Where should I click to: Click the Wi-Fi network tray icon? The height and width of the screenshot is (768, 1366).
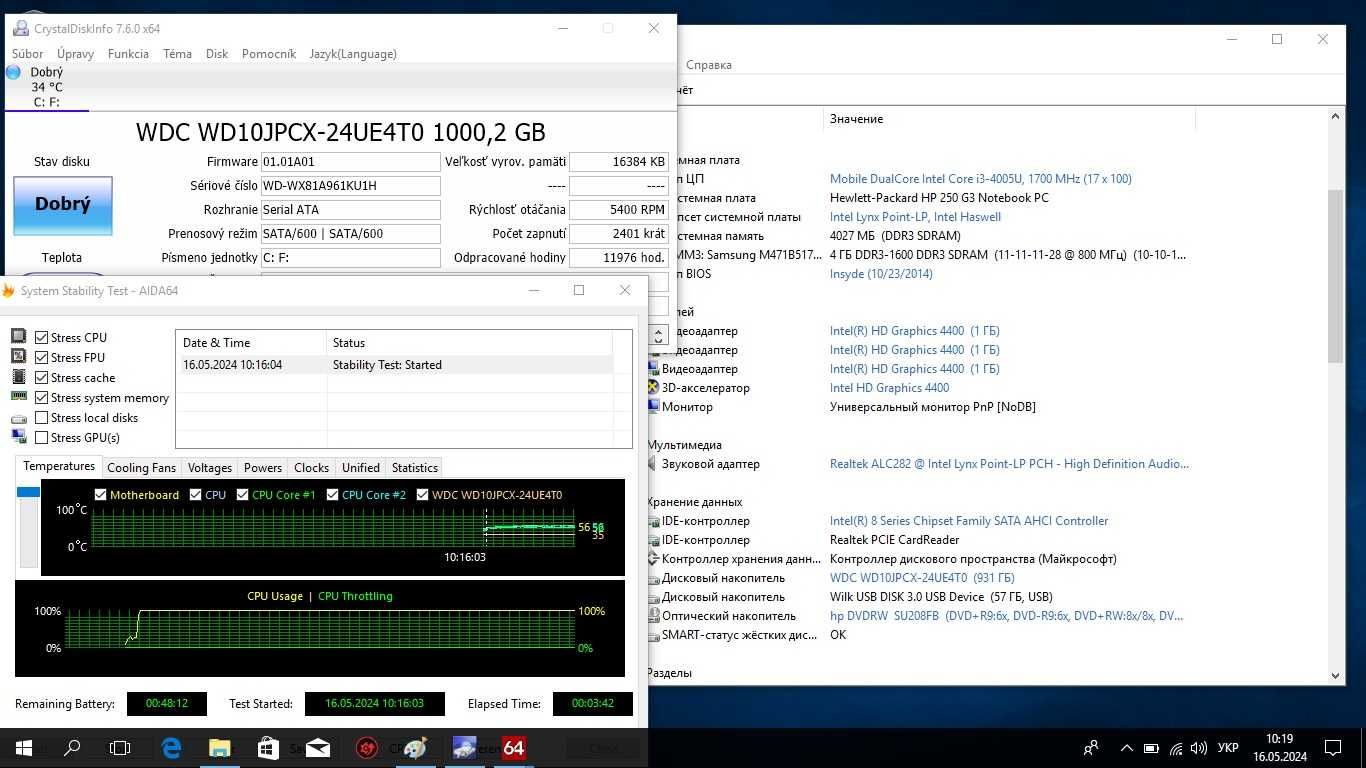click(x=1175, y=748)
